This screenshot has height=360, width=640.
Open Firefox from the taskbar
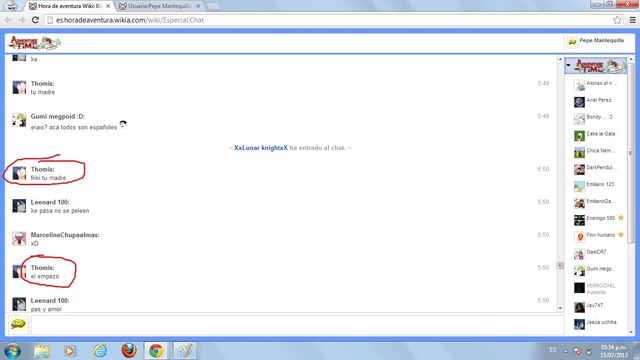point(129,351)
